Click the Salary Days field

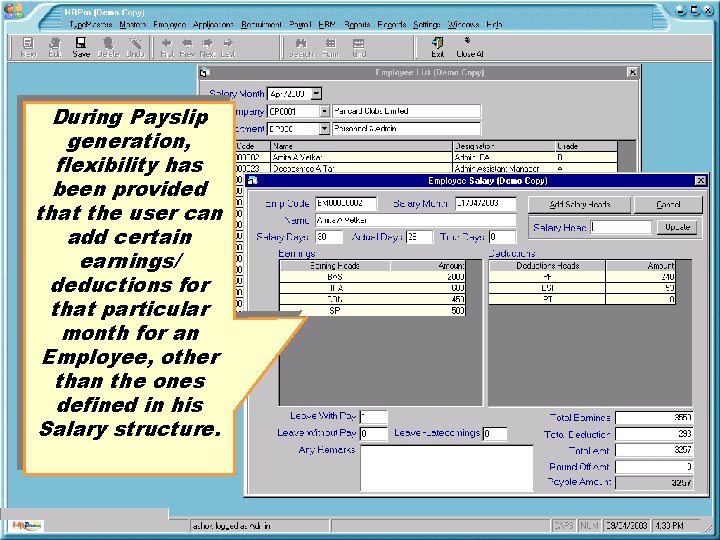coord(329,237)
